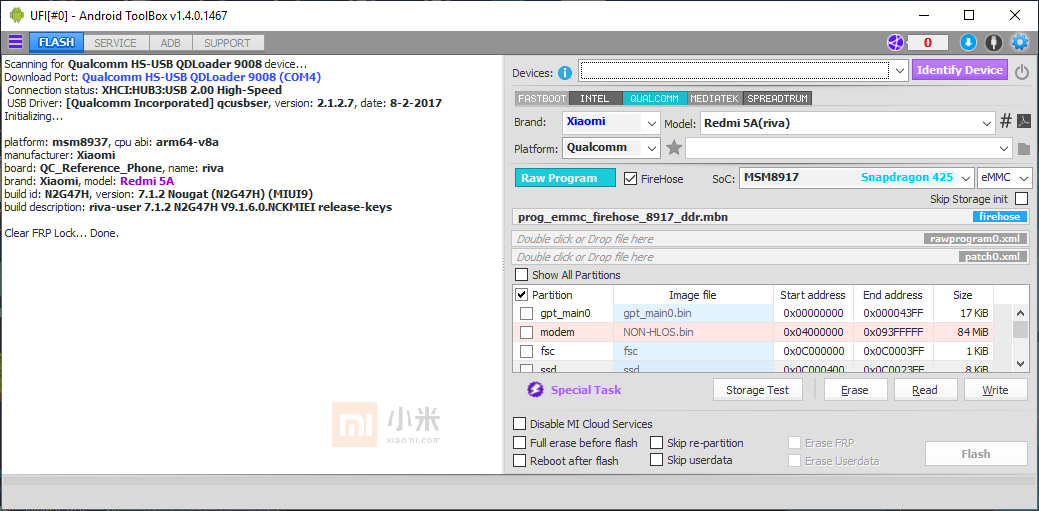Select the QUALCOMM platform tab

[x=654, y=98]
